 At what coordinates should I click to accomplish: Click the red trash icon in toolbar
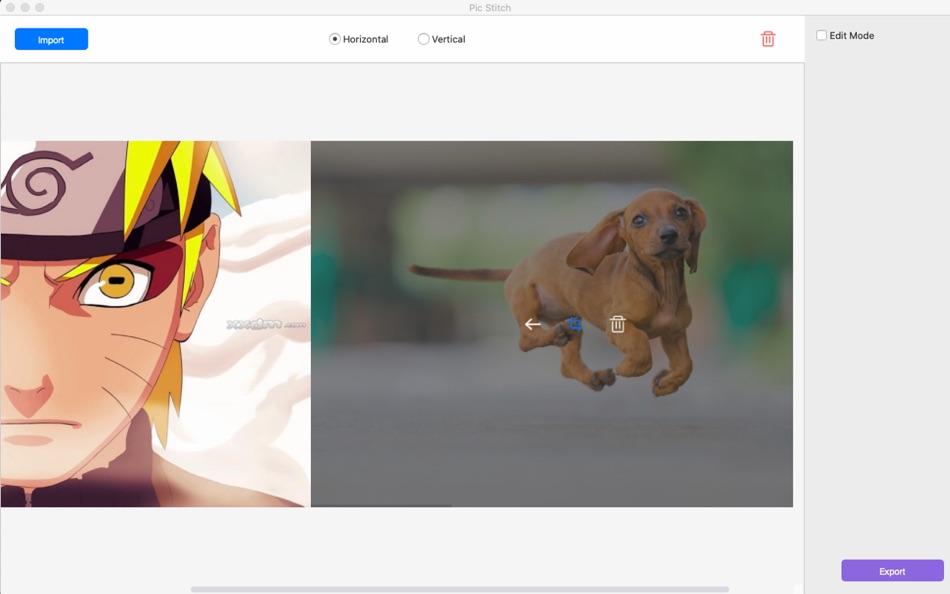(x=768, y=39)
